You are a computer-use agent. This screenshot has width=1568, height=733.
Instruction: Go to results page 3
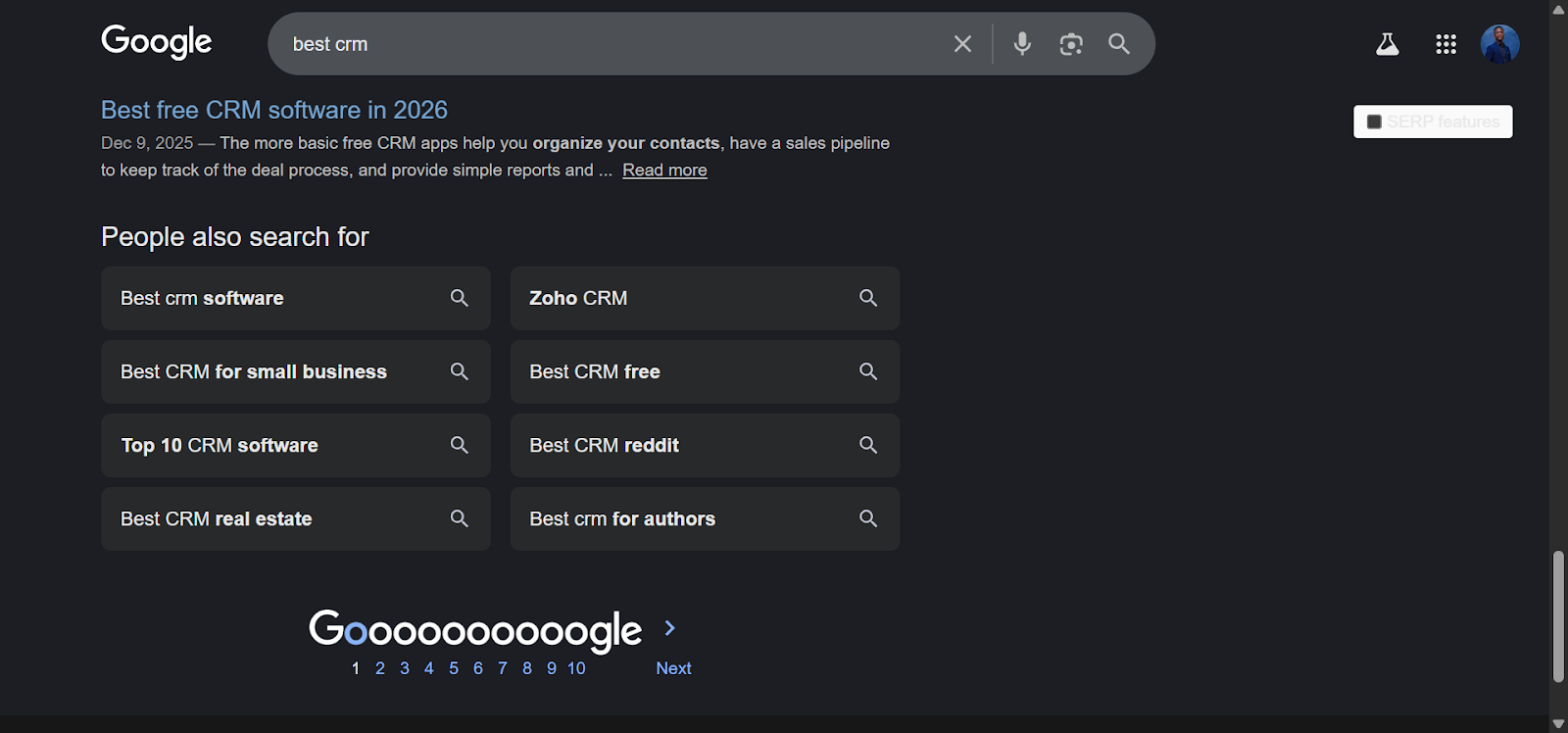(405, 668)
